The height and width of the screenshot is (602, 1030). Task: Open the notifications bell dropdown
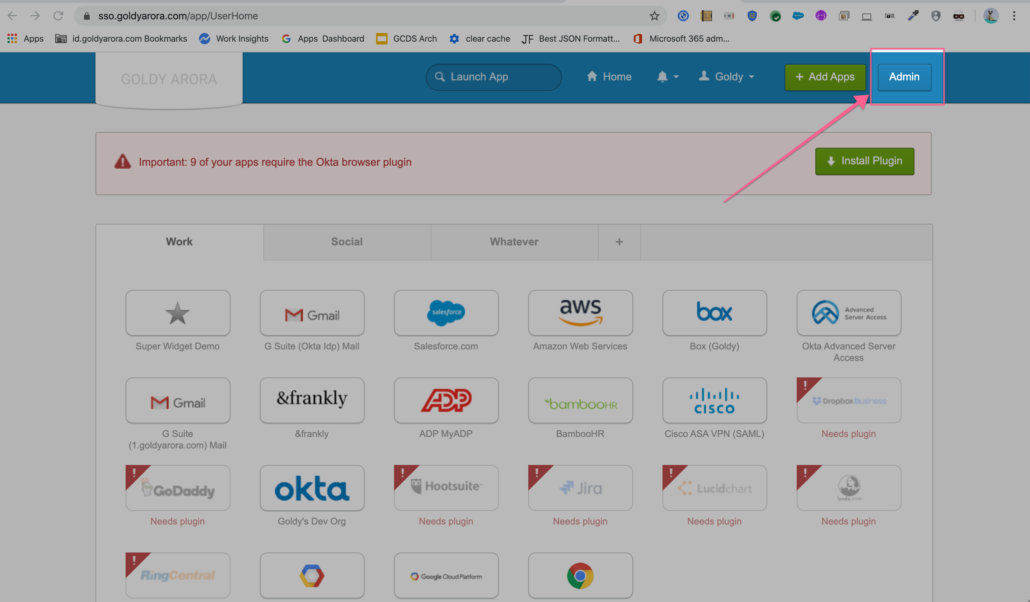667,77
